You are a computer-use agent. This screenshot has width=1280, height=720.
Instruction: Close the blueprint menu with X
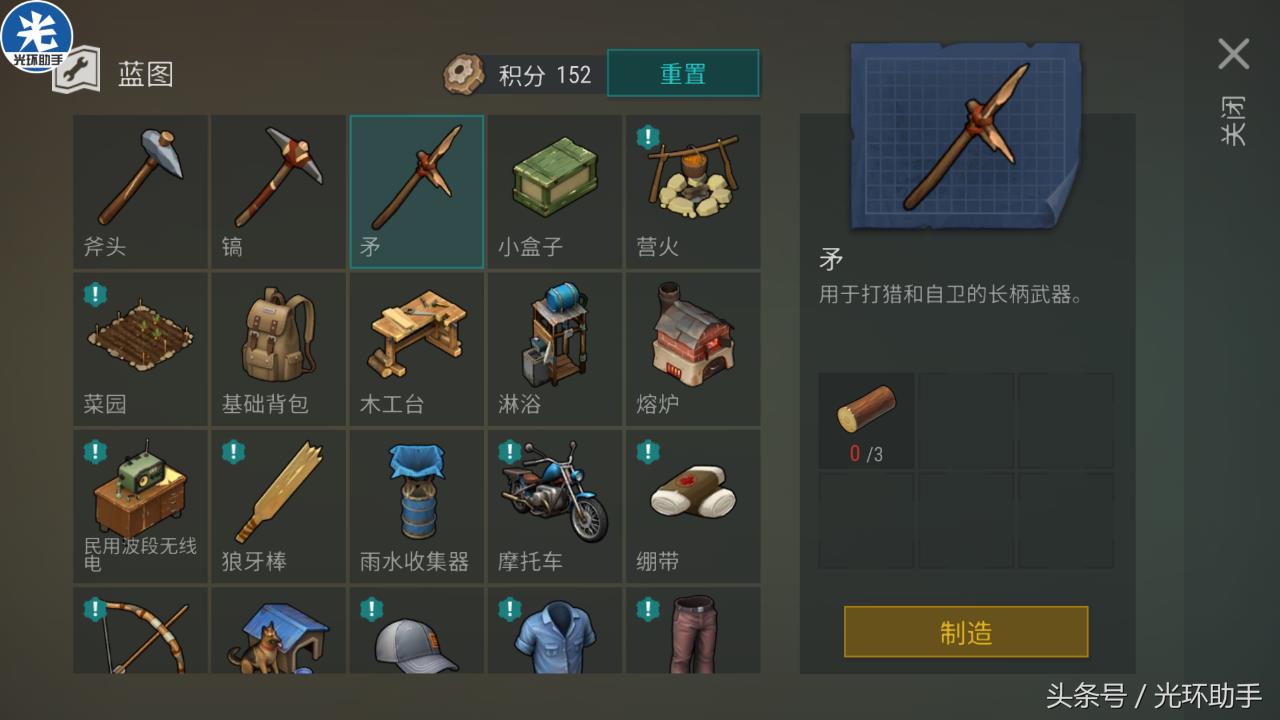[x=1233, y=54]
